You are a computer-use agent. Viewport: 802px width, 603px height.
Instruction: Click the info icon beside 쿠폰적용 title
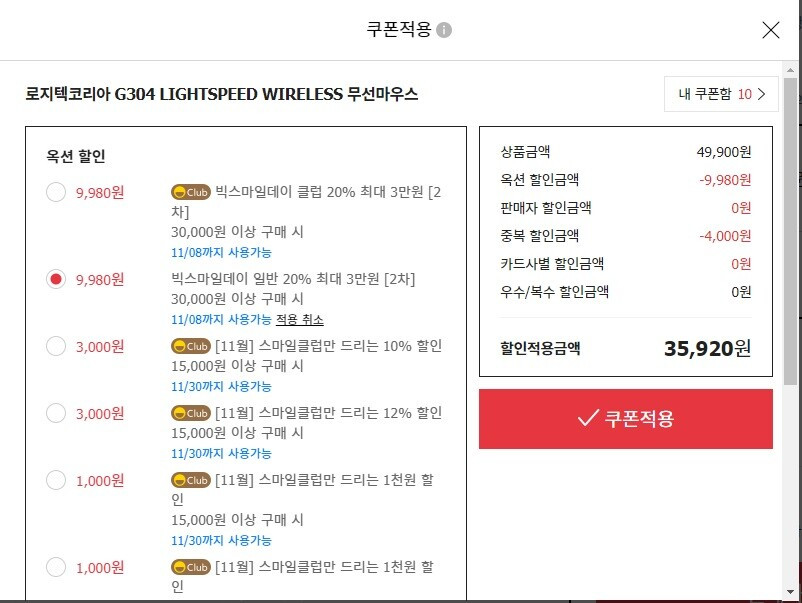444,30
